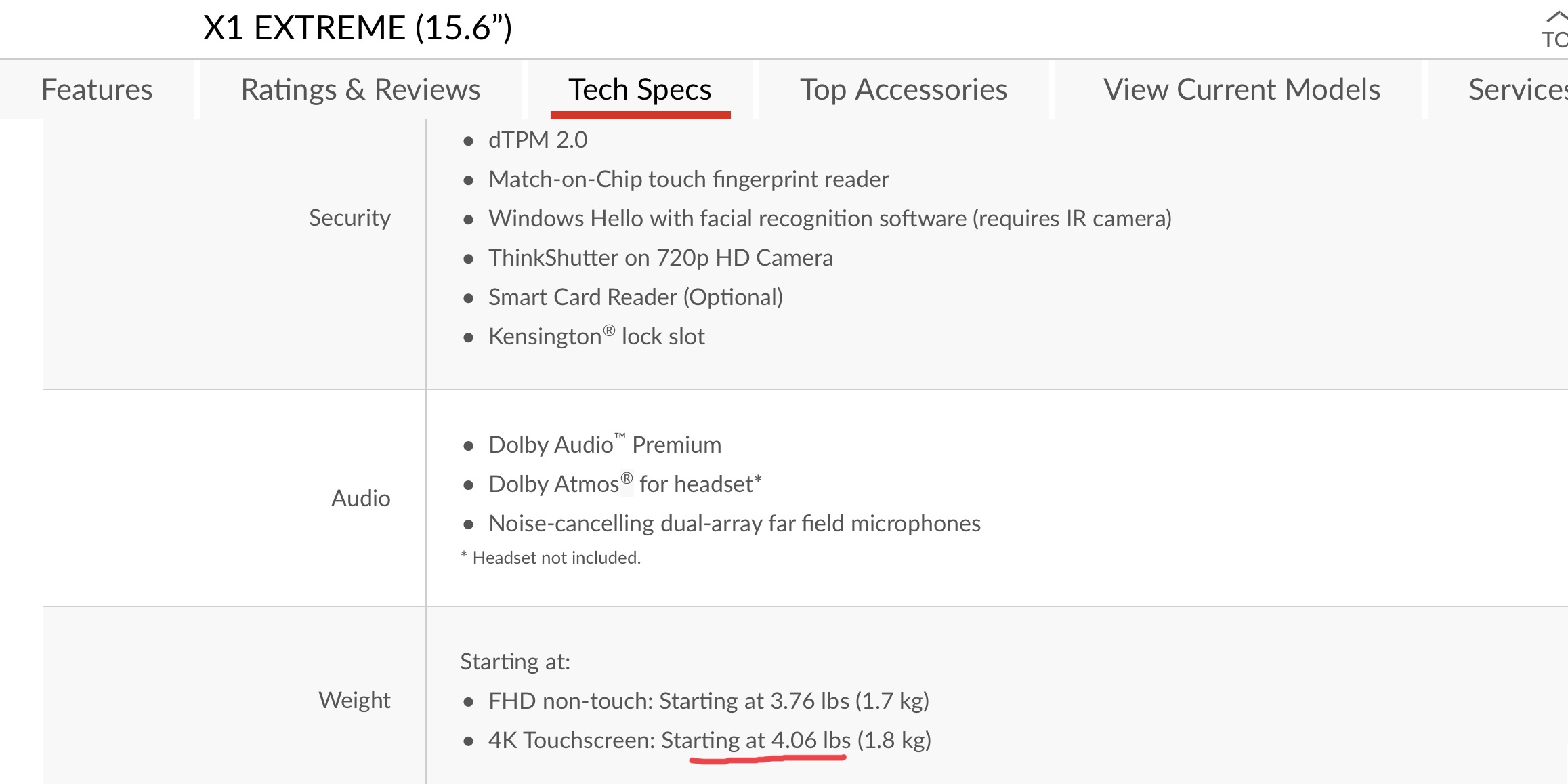Go to View Current Models tab
Viewport: 1568px width, 784px height.
(x=1241, y=89)
